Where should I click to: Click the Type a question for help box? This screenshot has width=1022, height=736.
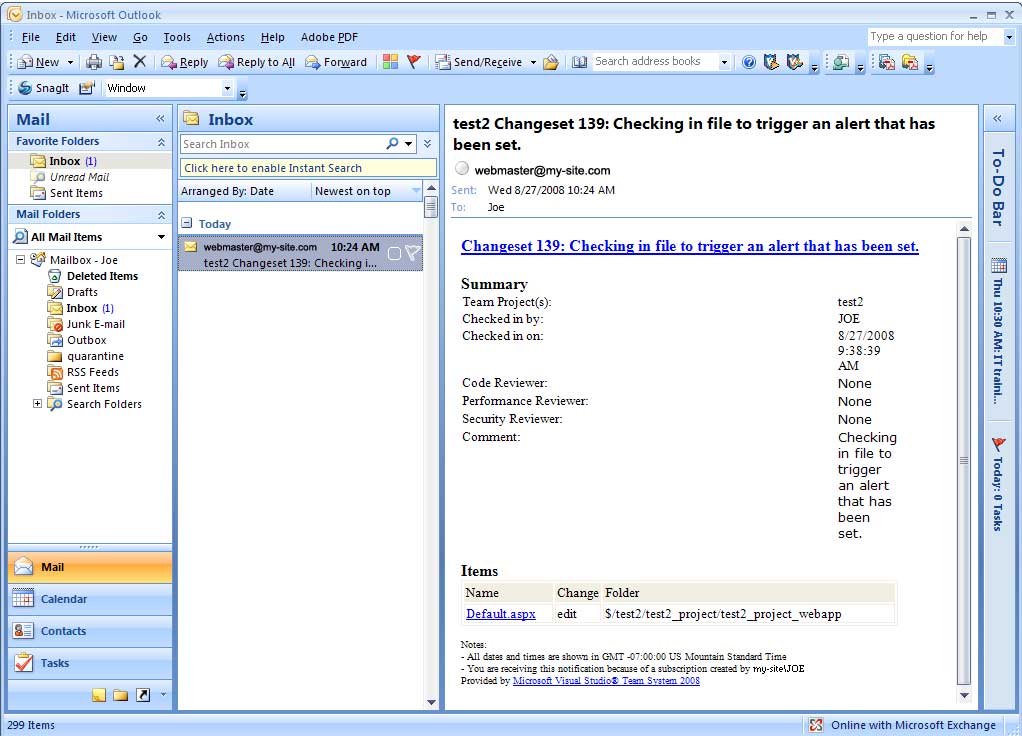[x=935, y=37]
